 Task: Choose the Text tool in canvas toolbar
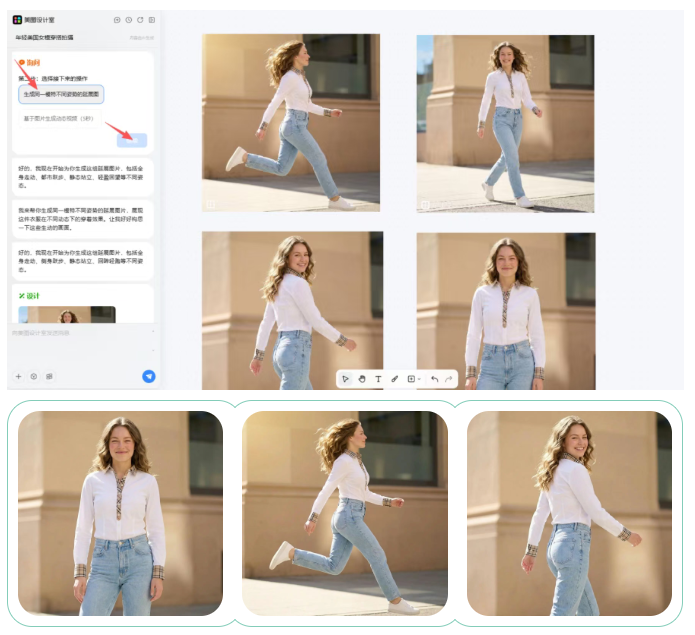click(x=378, y=379)
